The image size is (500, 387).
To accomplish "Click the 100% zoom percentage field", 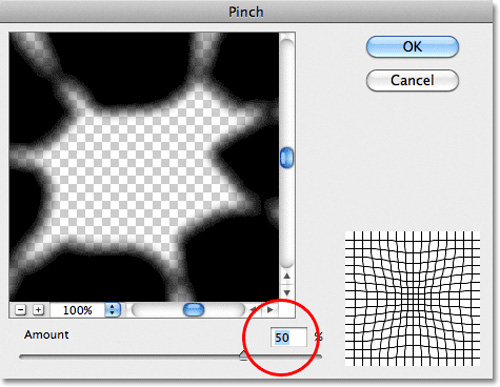I will (x=78, y=310).
